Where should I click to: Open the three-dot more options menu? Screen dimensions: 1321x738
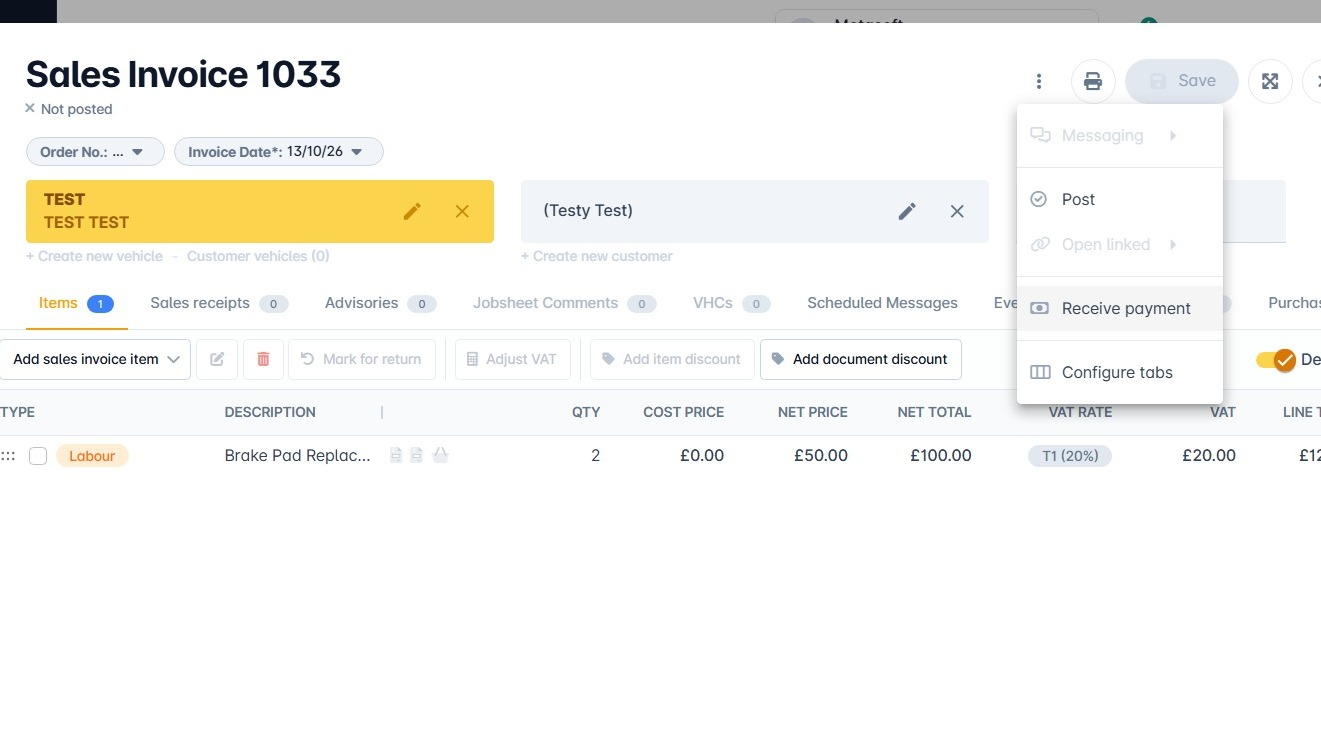tap(1039, 81)
